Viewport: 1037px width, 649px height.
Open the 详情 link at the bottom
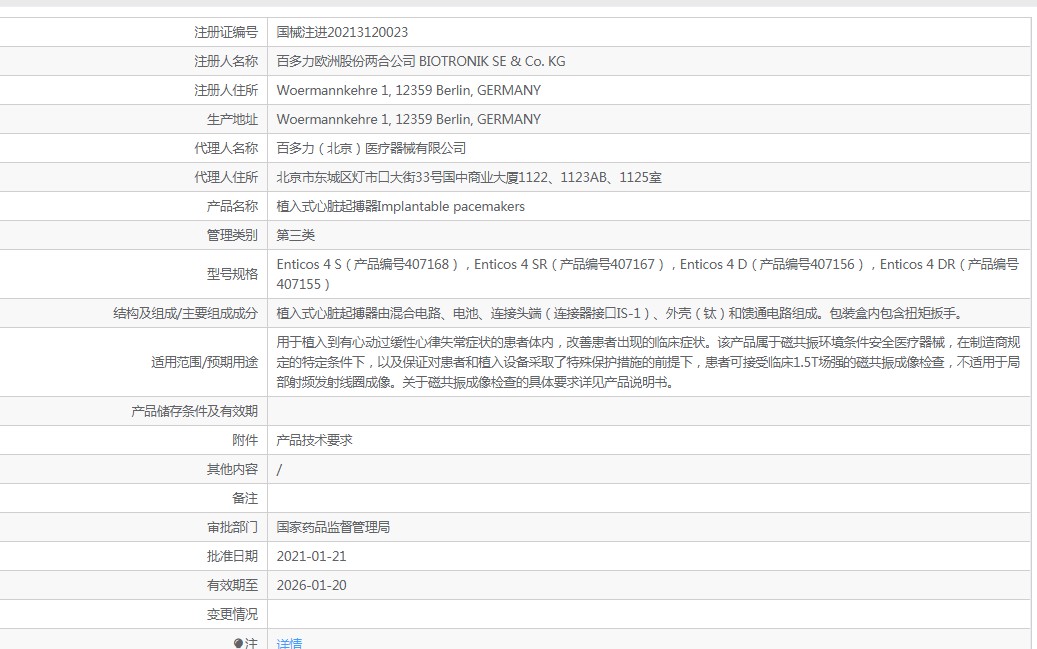pyautogui.click(x=289, y=643)
